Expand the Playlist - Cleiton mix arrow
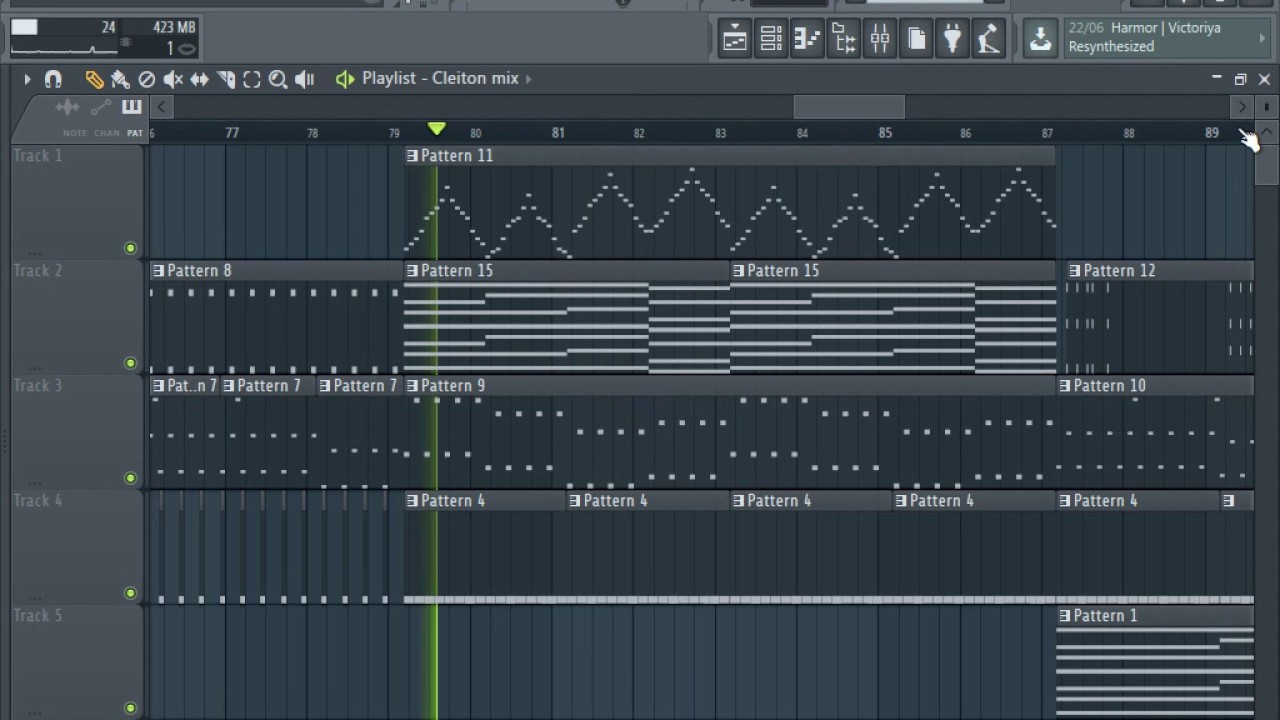 click(x=529, y=78)
